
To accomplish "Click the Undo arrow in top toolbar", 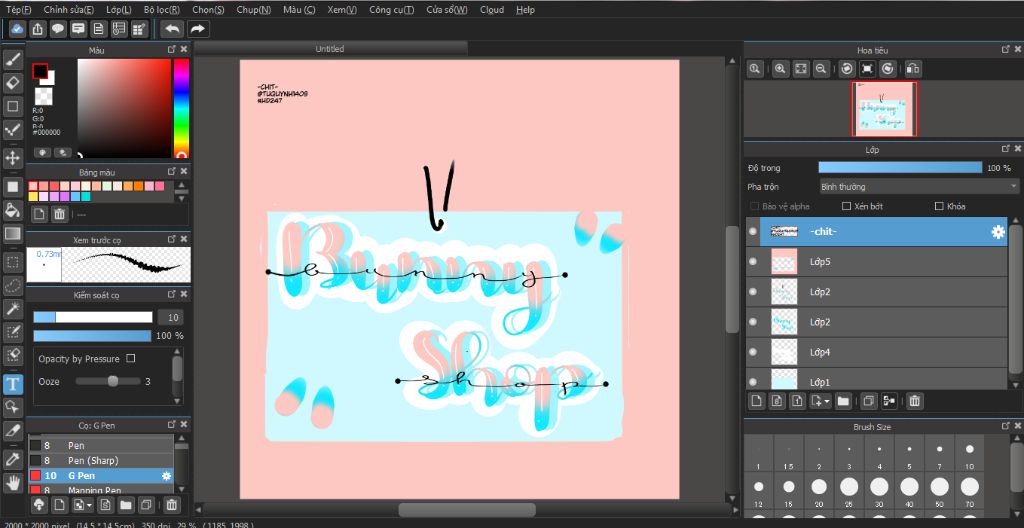I will pyautogui.click(x=173, y=29).
